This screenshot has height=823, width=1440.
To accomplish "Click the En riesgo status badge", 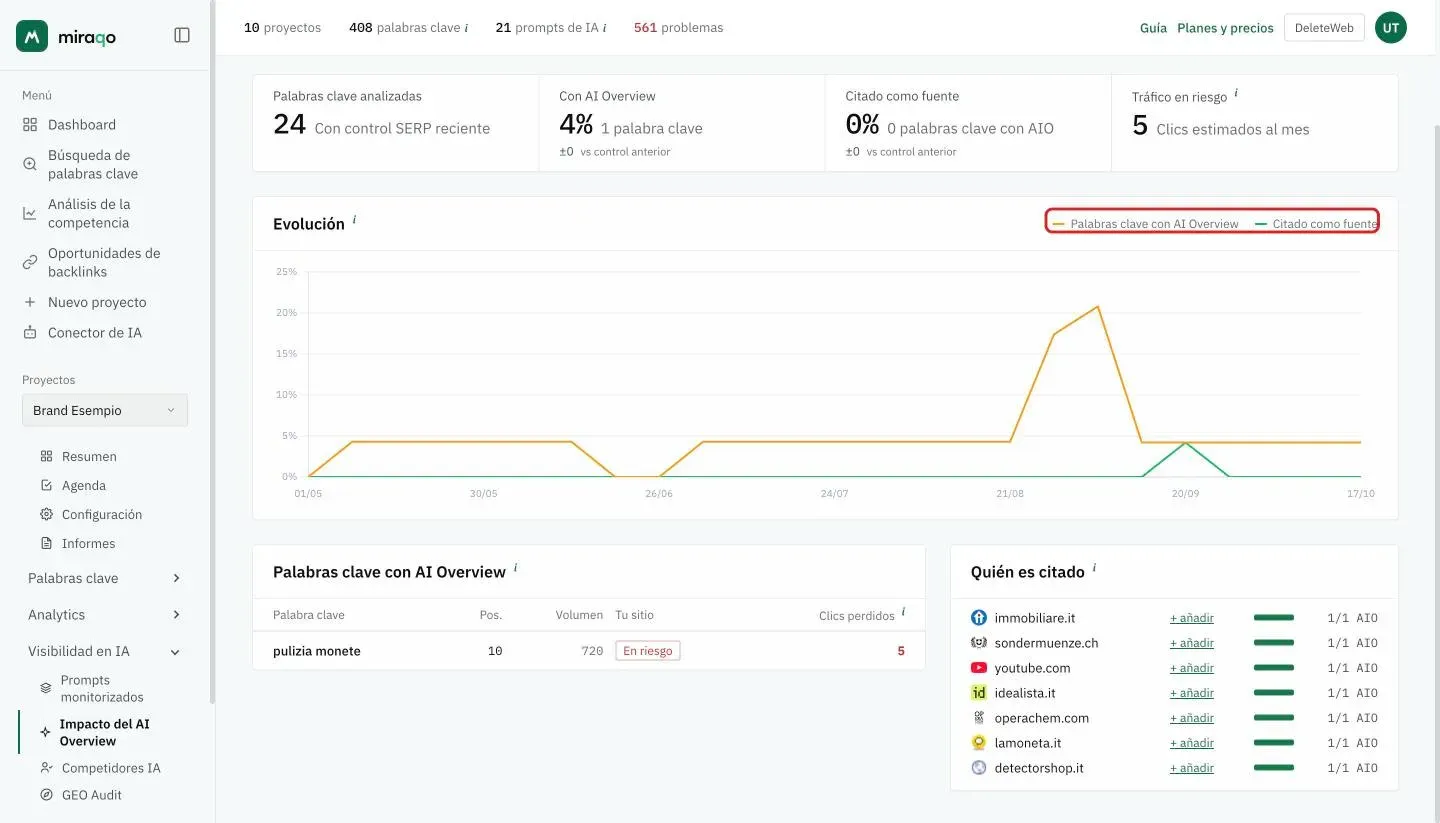I will click(x=648, y=651).
